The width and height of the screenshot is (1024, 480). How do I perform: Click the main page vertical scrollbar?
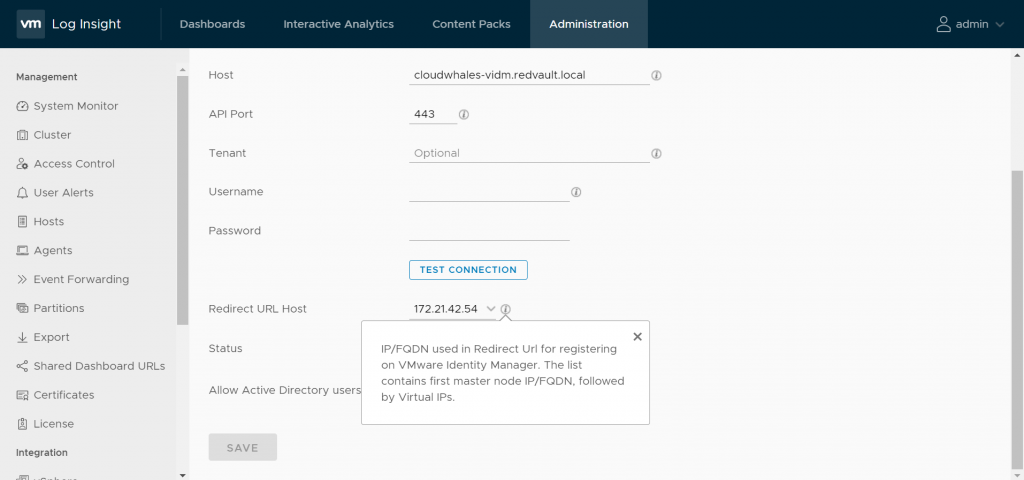coord(1018,320)
